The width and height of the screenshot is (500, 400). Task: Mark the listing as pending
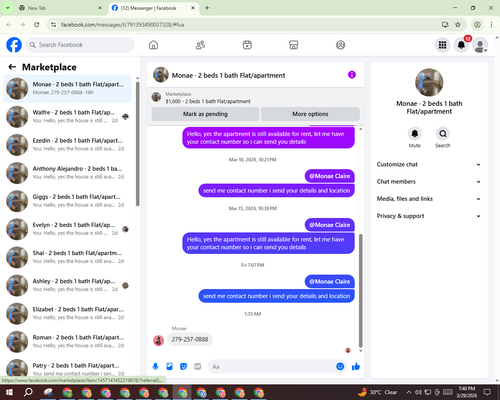205,114
